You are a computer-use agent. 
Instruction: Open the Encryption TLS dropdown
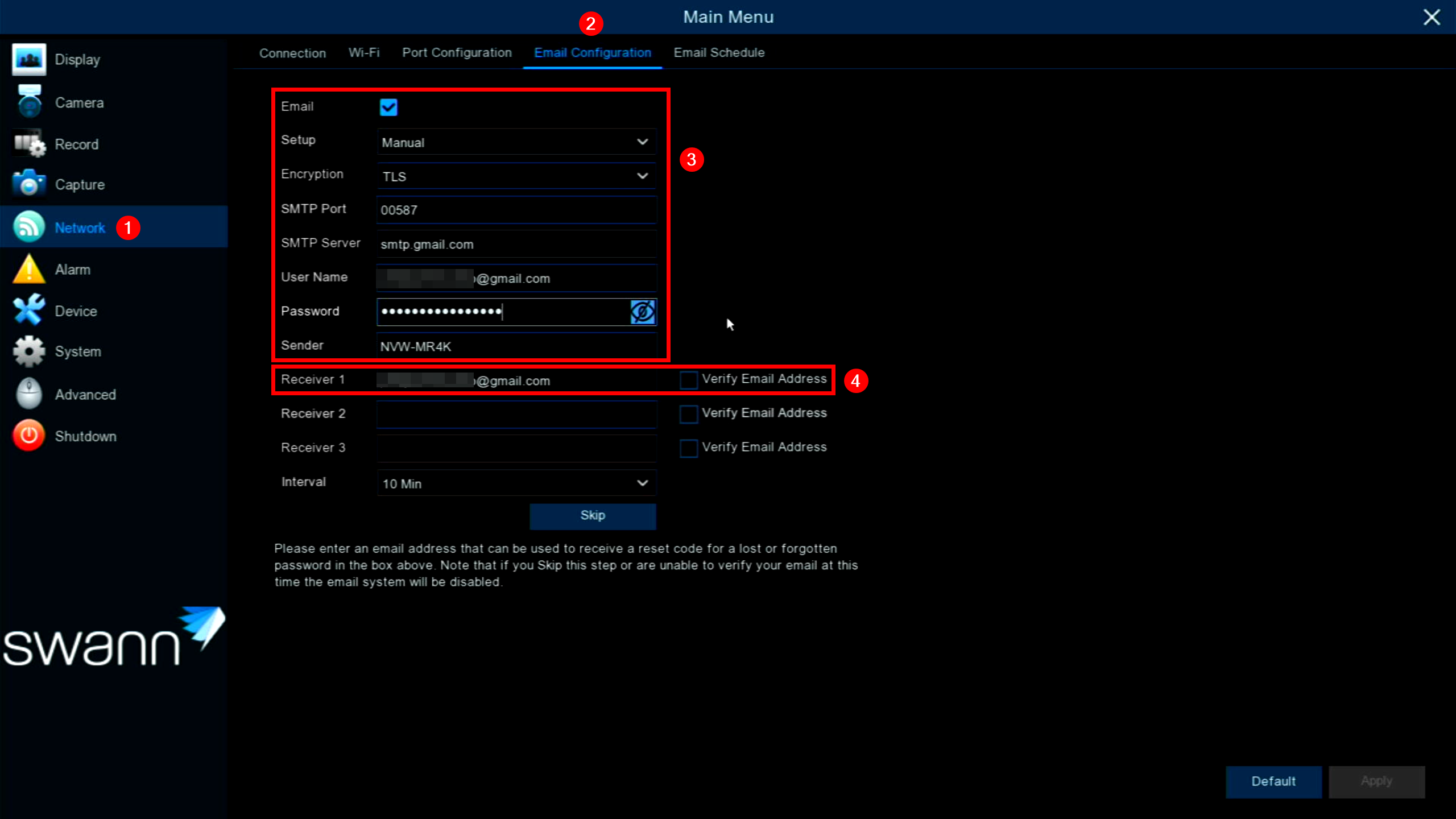[516, 176]
